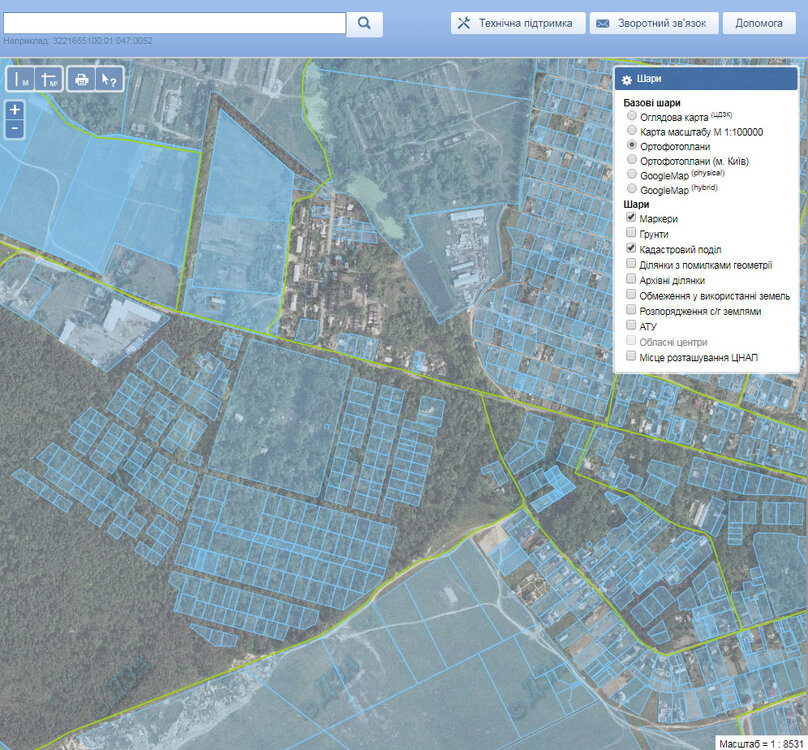Click the Масштаб scale indicator
Image resolution: width=808 pixels, height=750 pixels.
(763, 744)
